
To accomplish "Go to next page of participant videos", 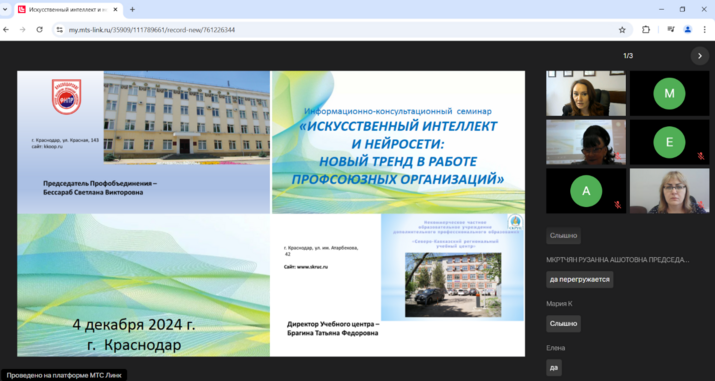I will coord(699,56).
